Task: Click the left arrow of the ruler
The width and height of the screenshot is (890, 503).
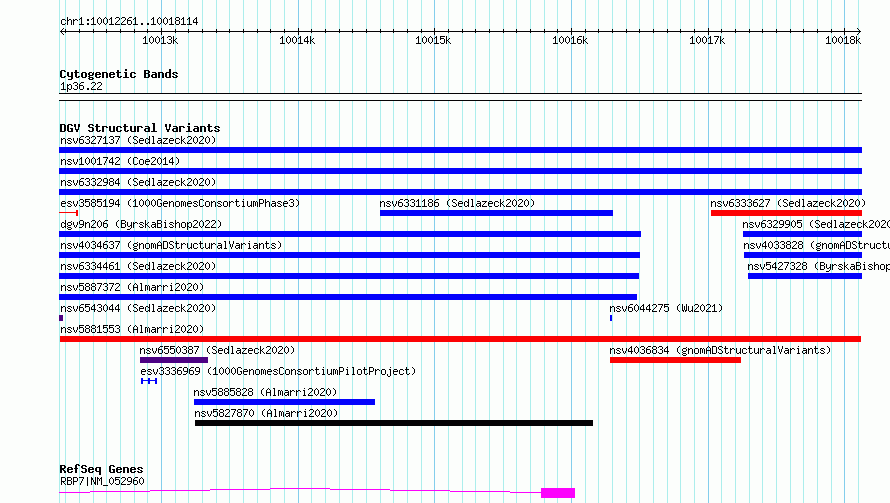Action: click(62, 31)
